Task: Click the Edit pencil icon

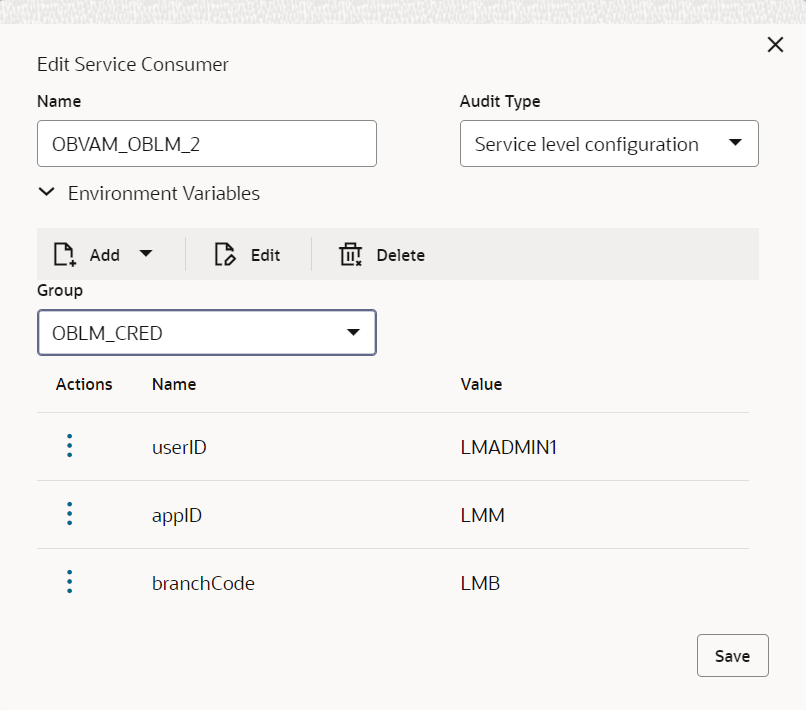Action: click(x=226, y=255)
